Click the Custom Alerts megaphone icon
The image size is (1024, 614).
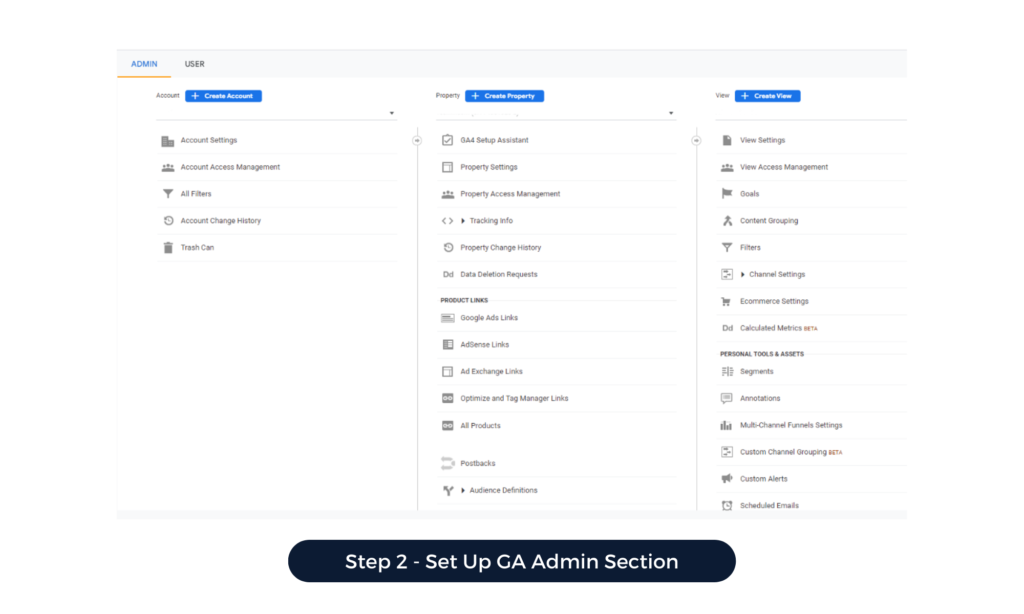(x=727, y=479)
